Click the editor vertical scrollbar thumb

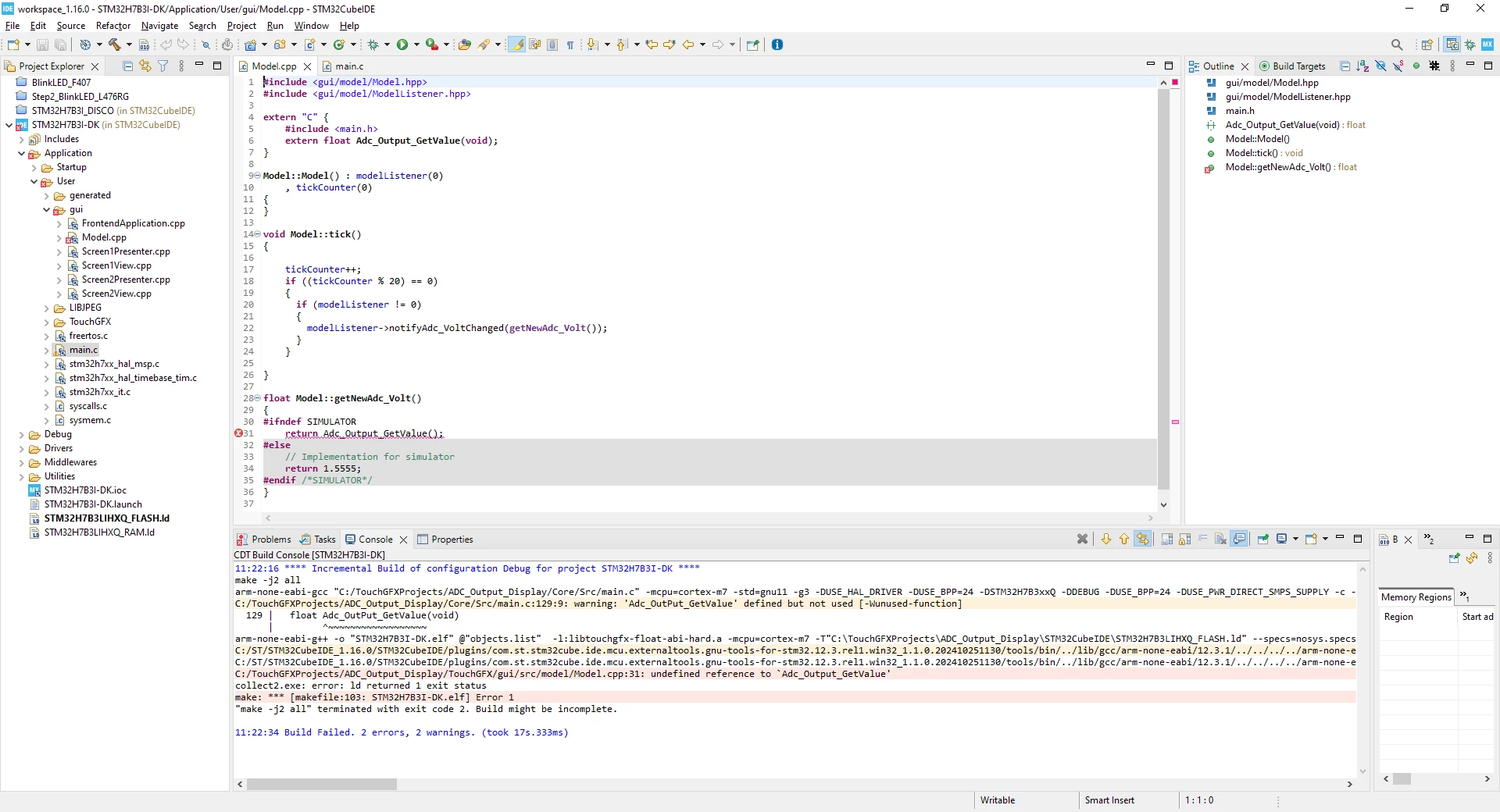1163,289
